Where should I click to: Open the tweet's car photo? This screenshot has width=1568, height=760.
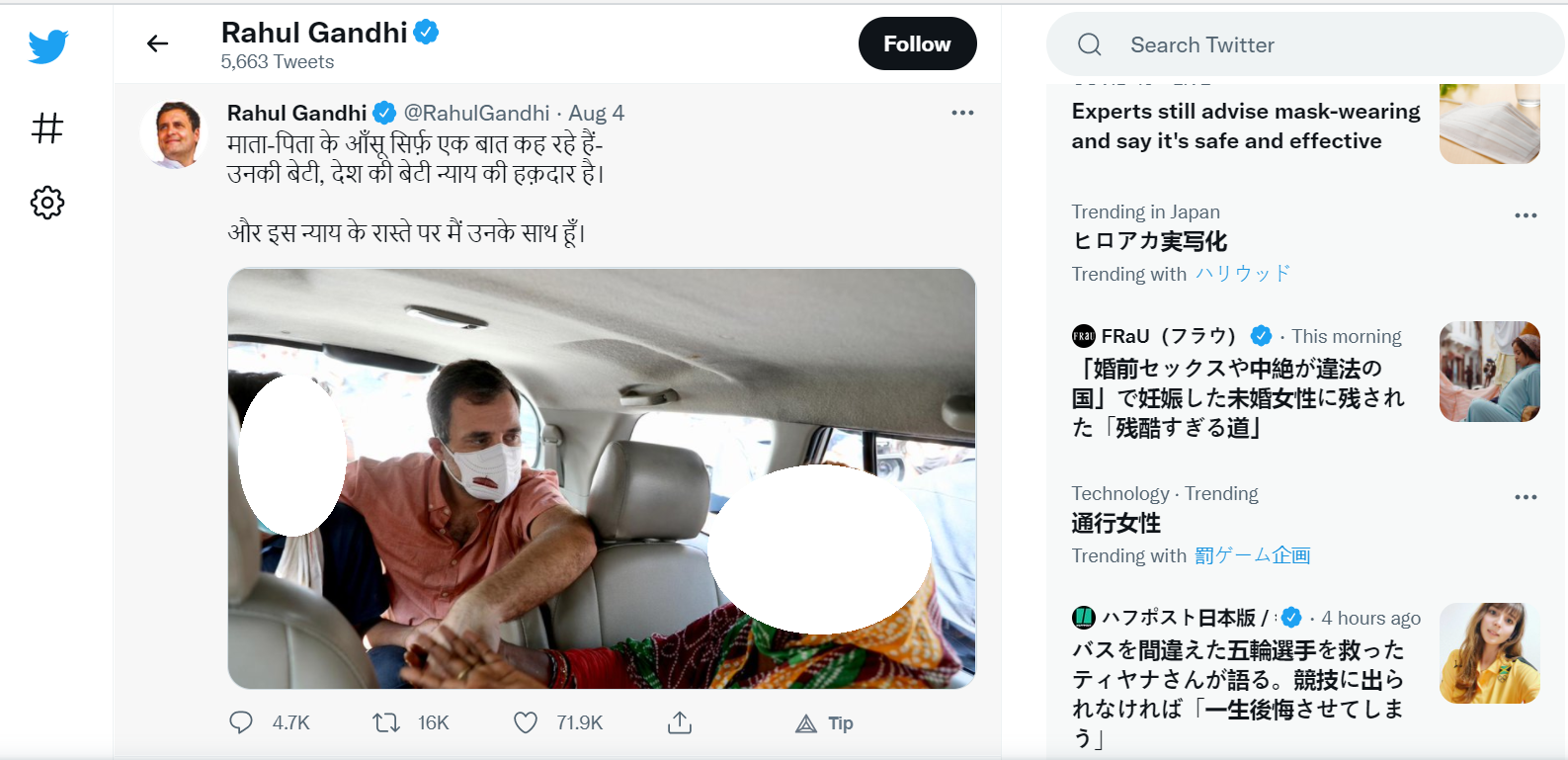[x=602, y=477]
